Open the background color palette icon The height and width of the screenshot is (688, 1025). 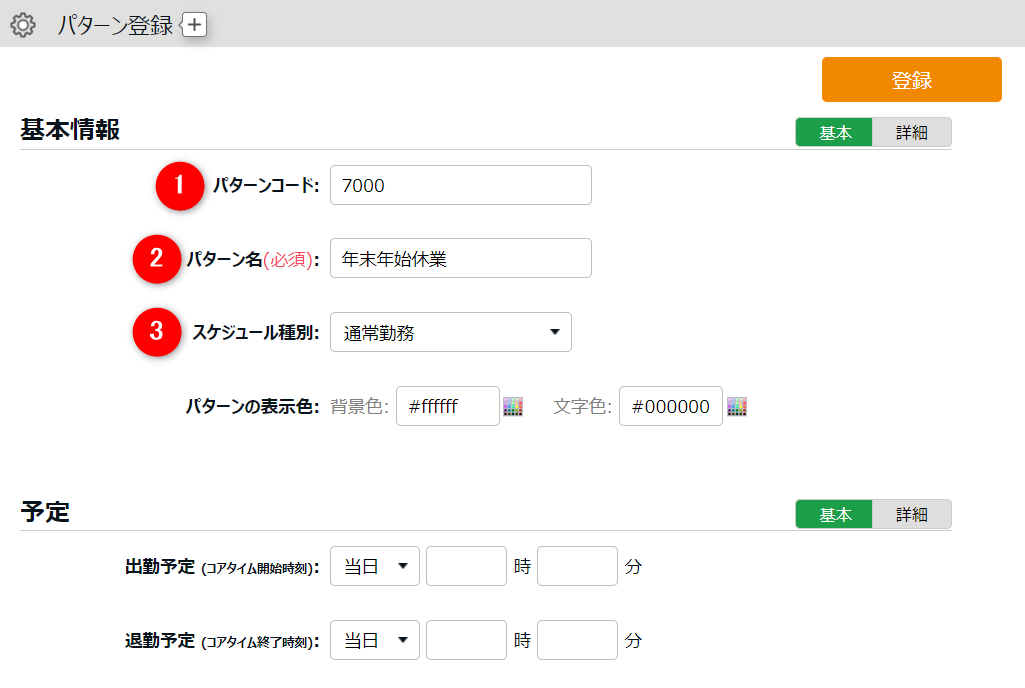point(513,406)
